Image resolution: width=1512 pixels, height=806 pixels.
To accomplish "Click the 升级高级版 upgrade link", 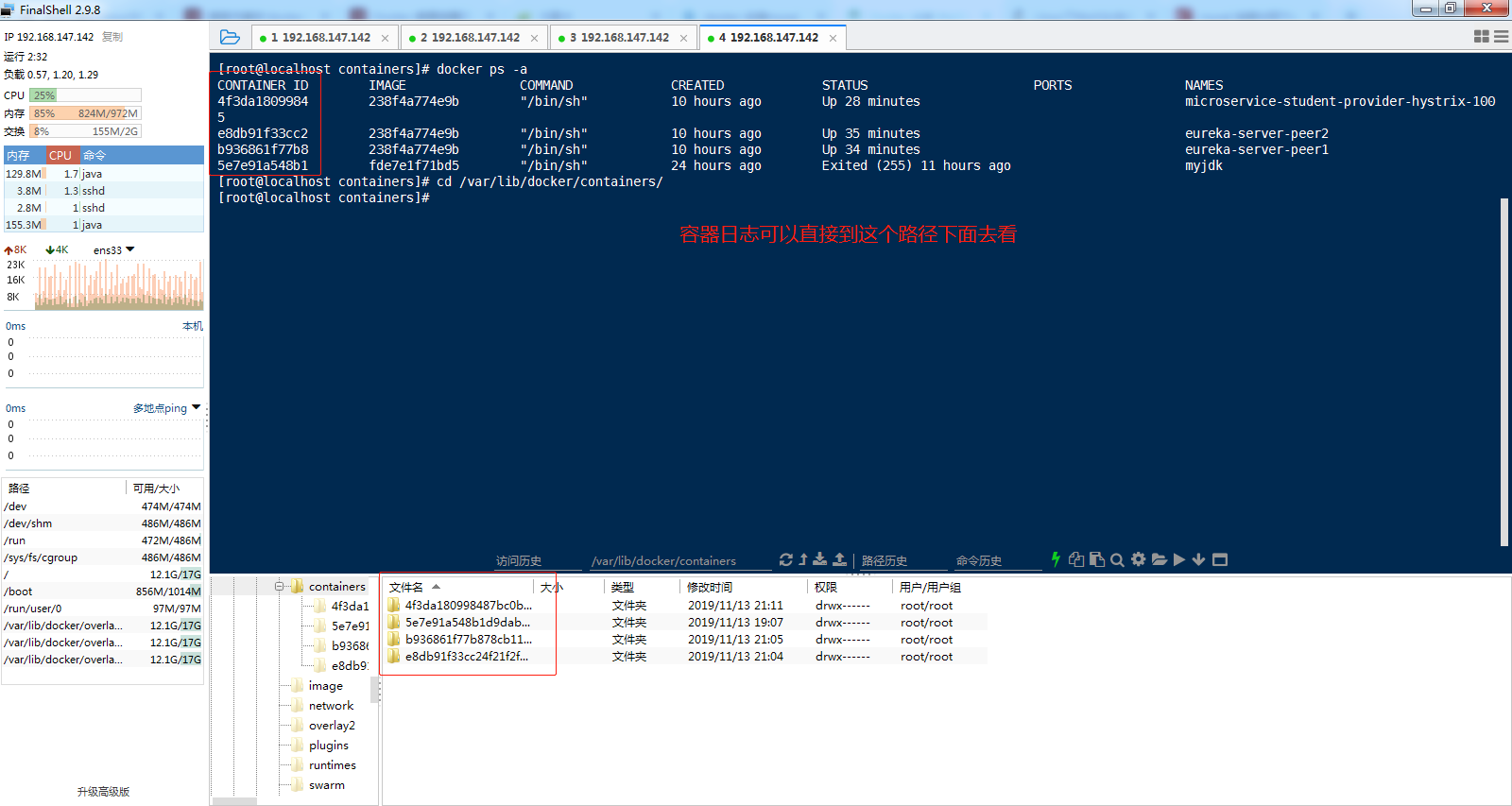I will tap(103, 792).
